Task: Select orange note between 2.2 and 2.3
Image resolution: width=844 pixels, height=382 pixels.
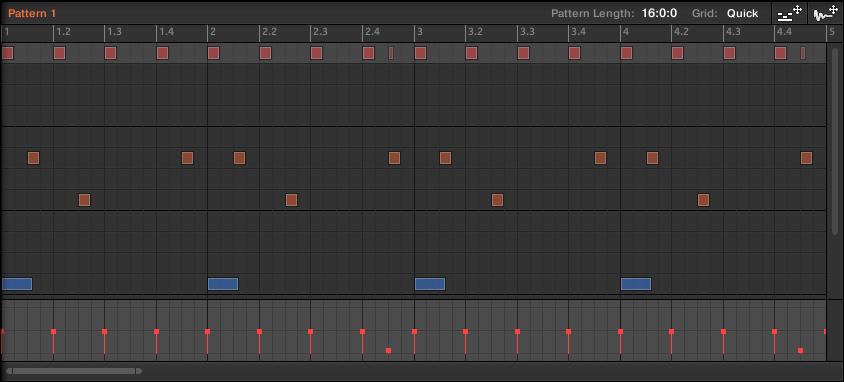Action: [291, 200]
